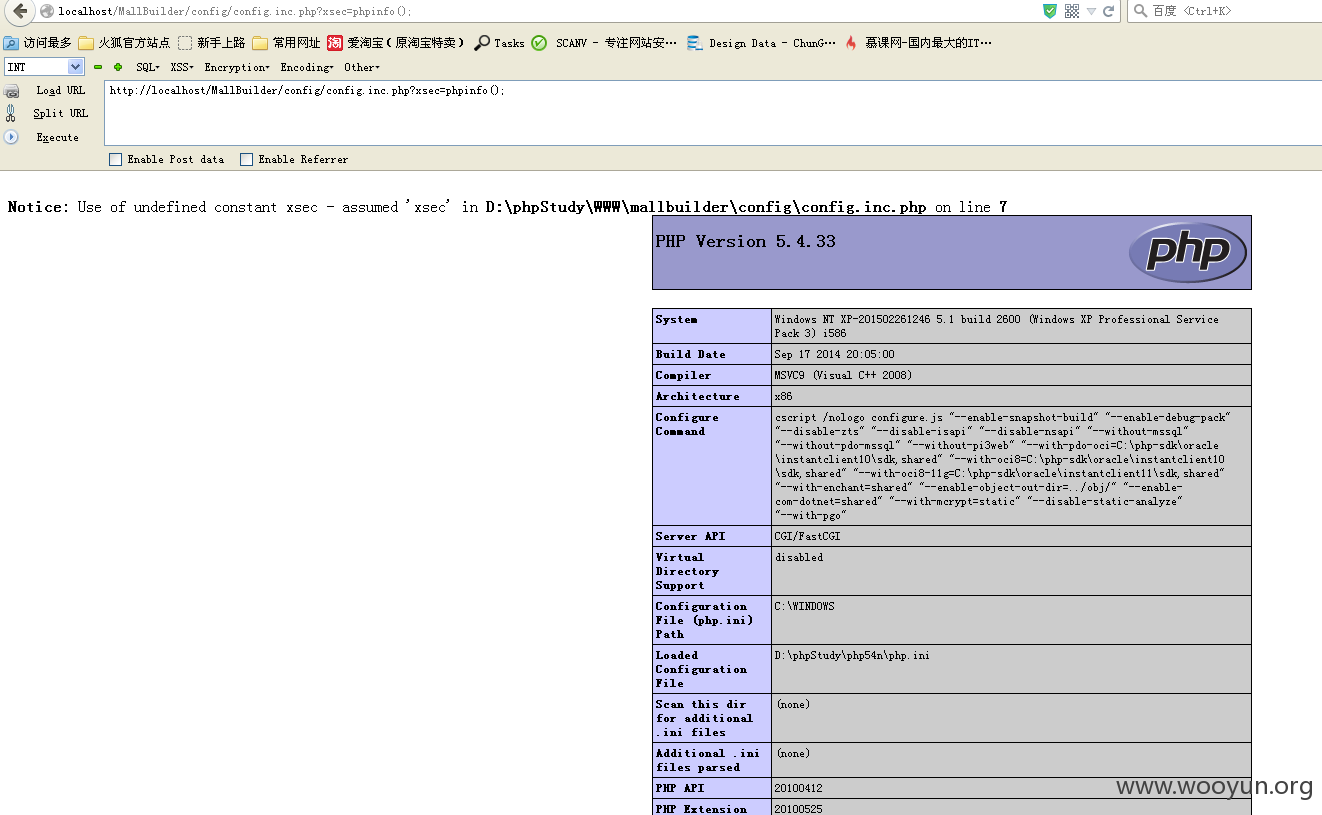The height and width of the screenshot is (815, 1322).
Task: Open the QR code icon in address bar
Action: [1071, 11]
